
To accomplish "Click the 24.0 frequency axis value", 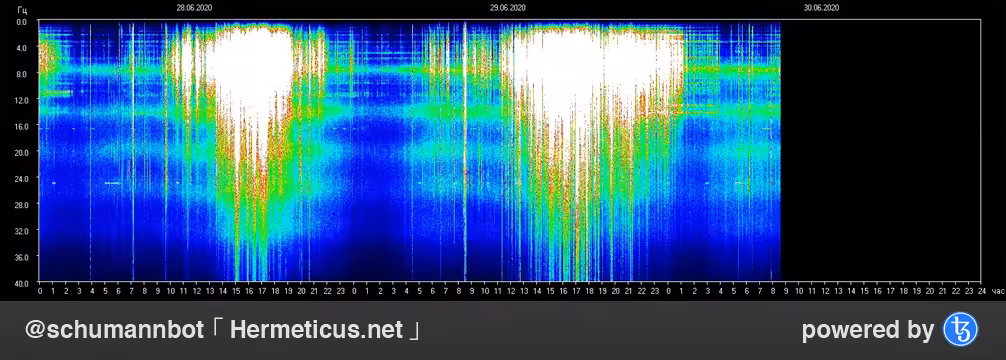I will [x=22, y=178].
